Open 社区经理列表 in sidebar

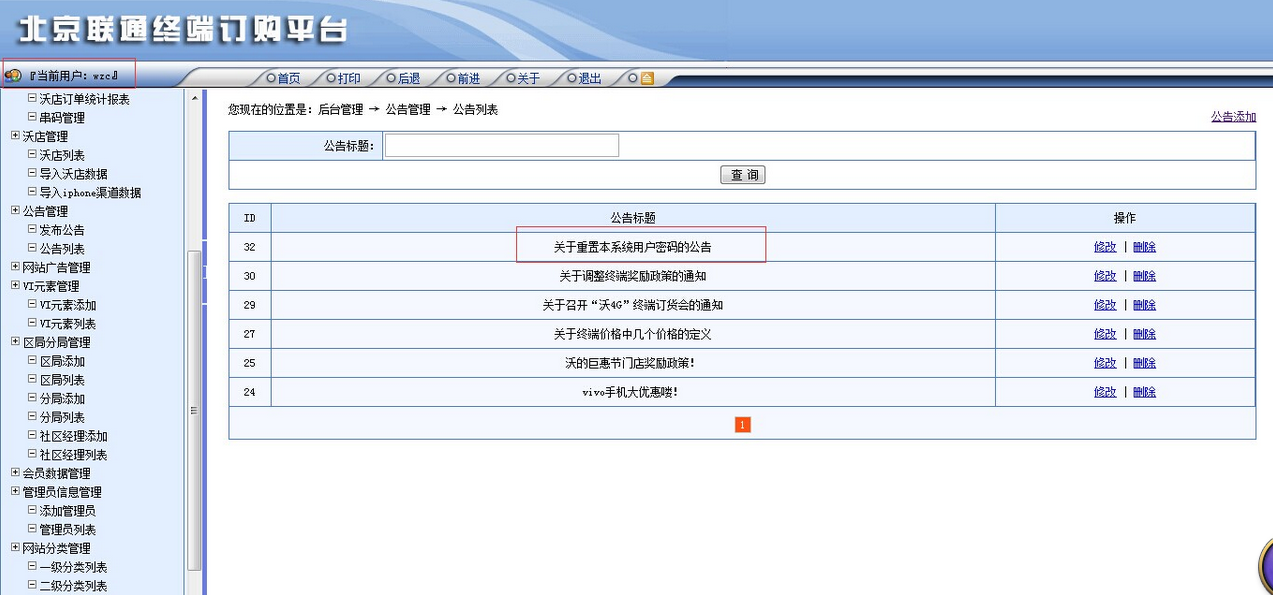[x=73, y=455]
